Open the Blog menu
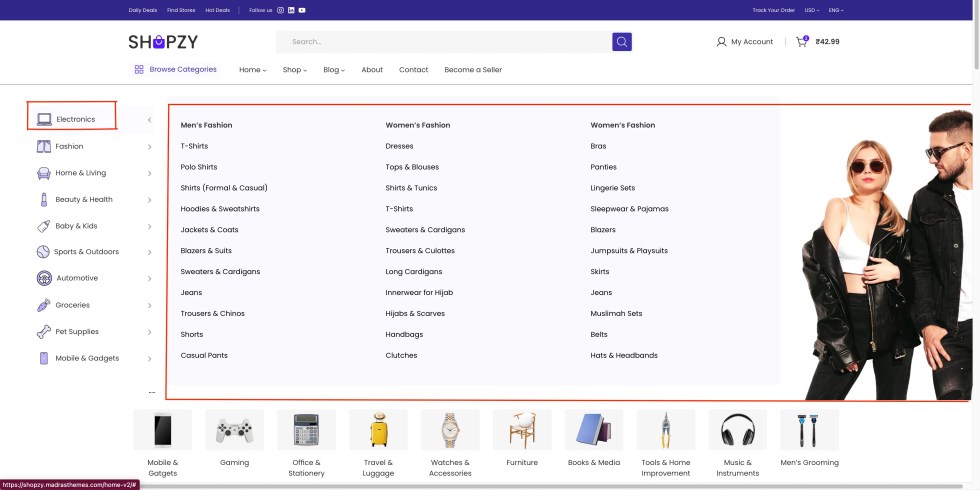The image size is (980, 490). pyautogui.click(x=333, y=70)
